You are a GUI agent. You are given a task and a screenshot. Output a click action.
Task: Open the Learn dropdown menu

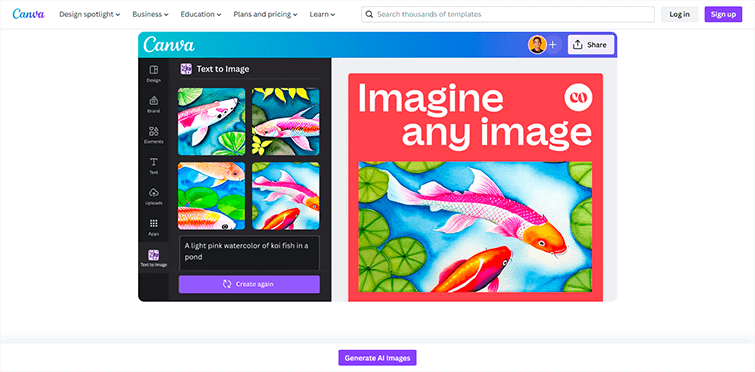(322, 14)
